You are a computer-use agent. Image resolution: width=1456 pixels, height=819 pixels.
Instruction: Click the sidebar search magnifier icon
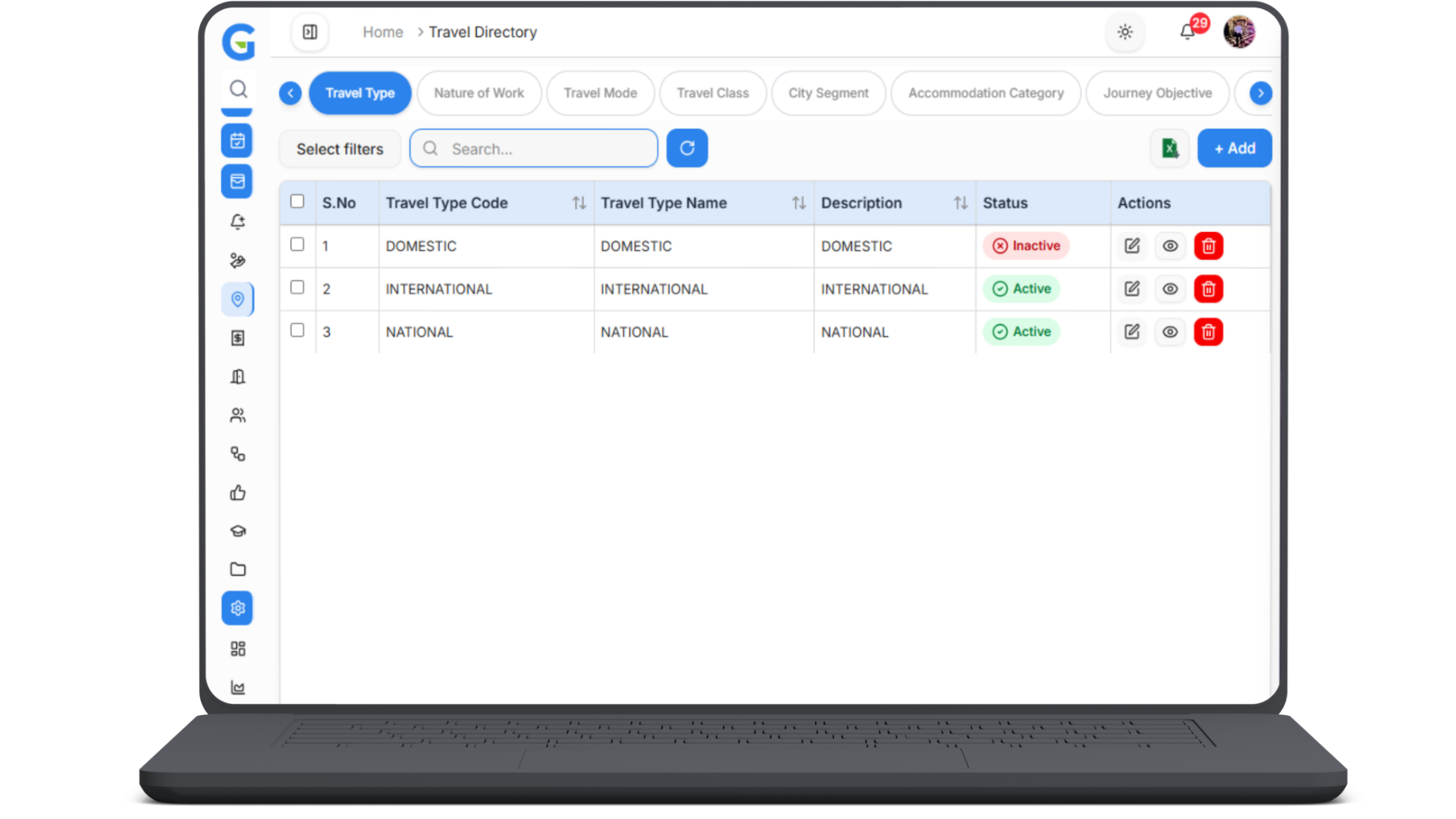238,89
